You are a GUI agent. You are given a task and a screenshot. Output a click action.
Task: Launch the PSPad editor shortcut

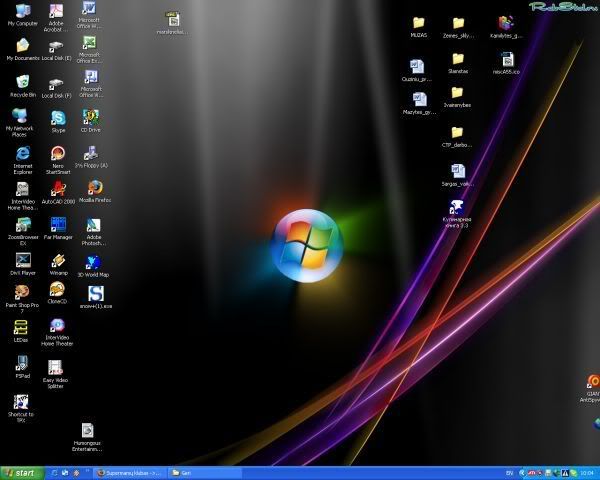(22, 367)
